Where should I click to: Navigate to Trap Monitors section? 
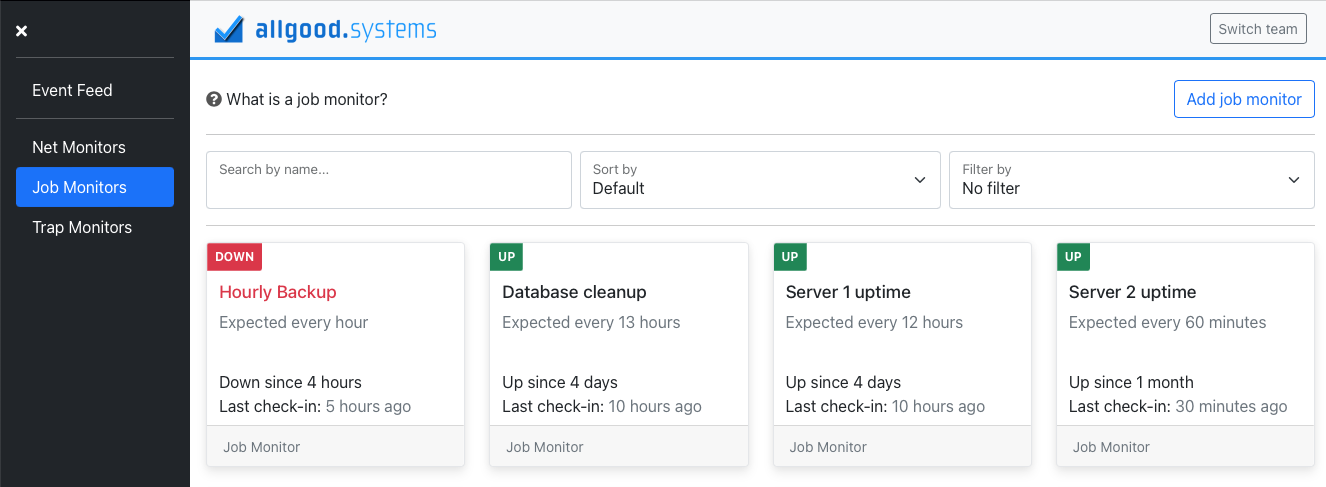[82, 227]
